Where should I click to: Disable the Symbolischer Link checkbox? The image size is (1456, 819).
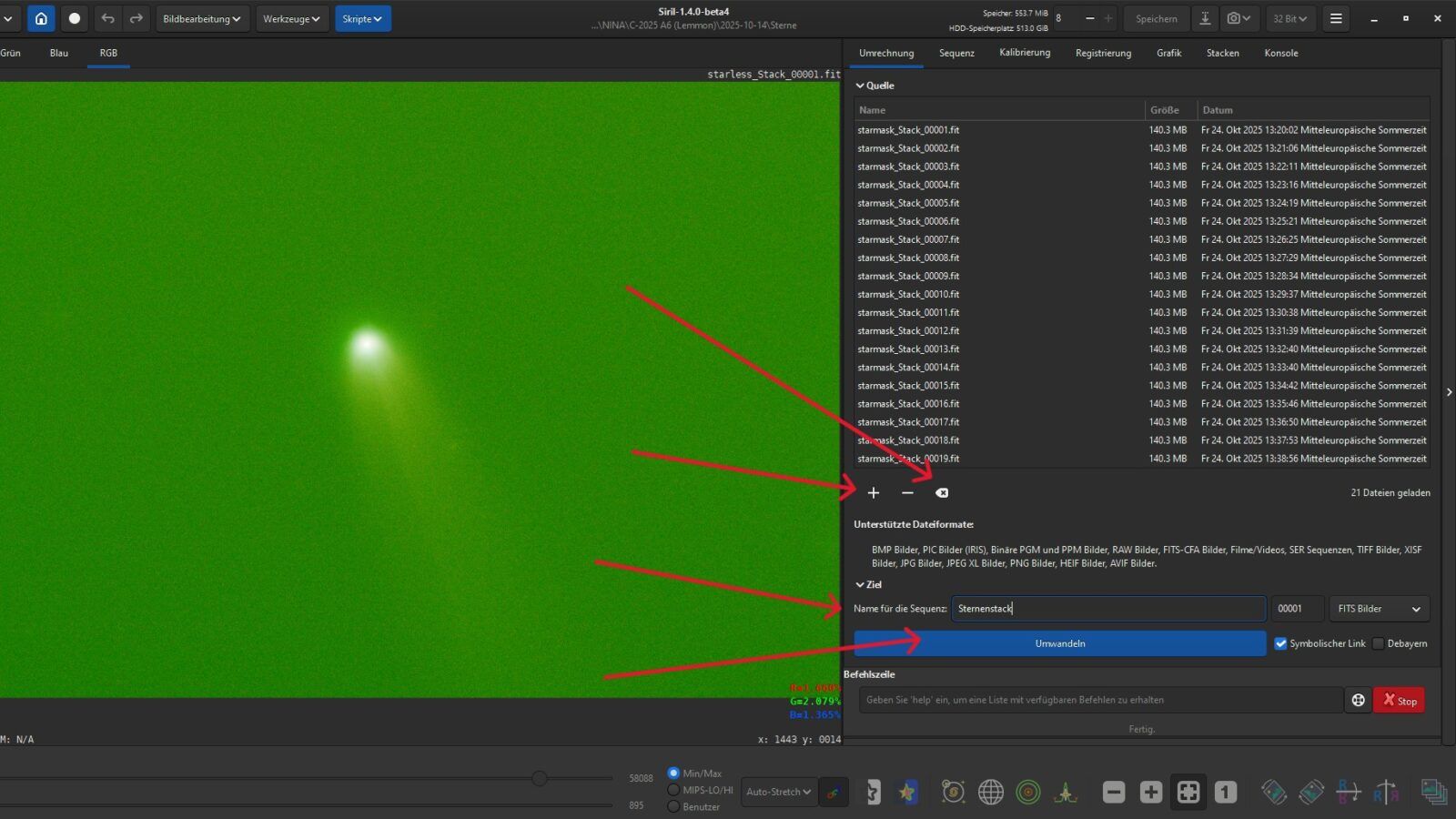(1280, 643)
